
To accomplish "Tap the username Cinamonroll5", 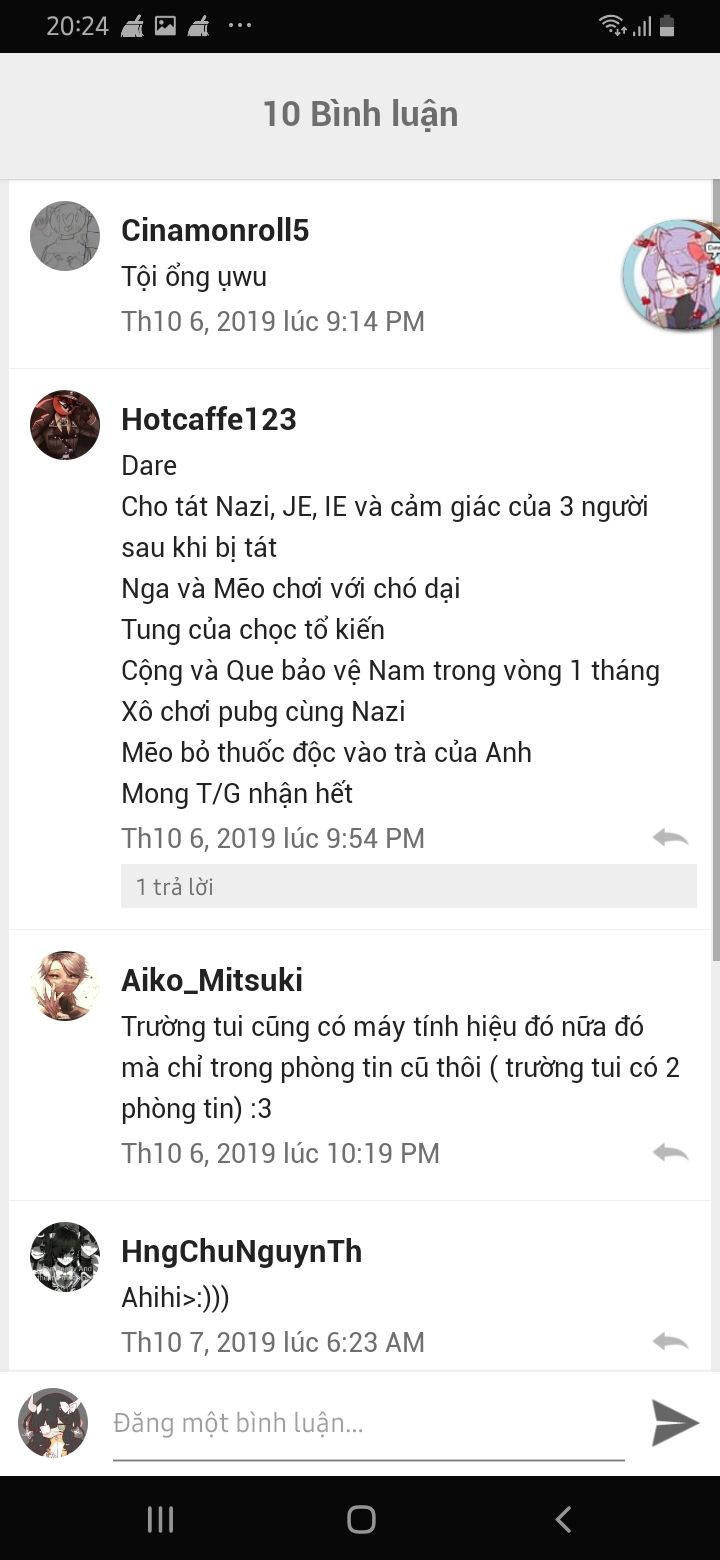I will pyautogui.click(x=215, y=231).
